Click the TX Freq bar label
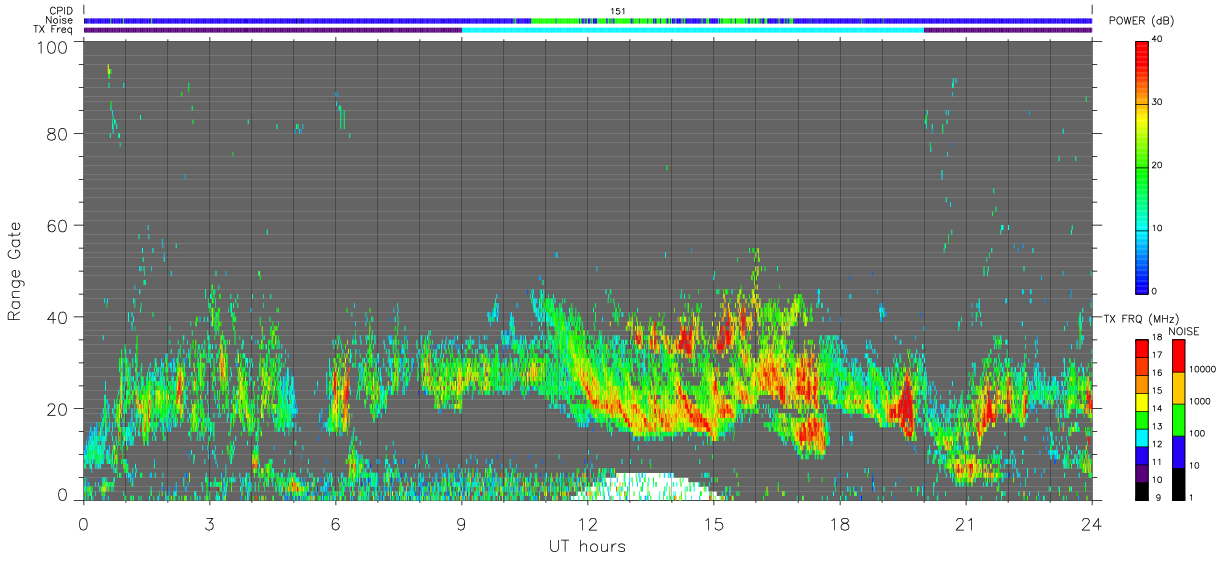Screen dimensions: 1228x567 (x=54, y=29)
